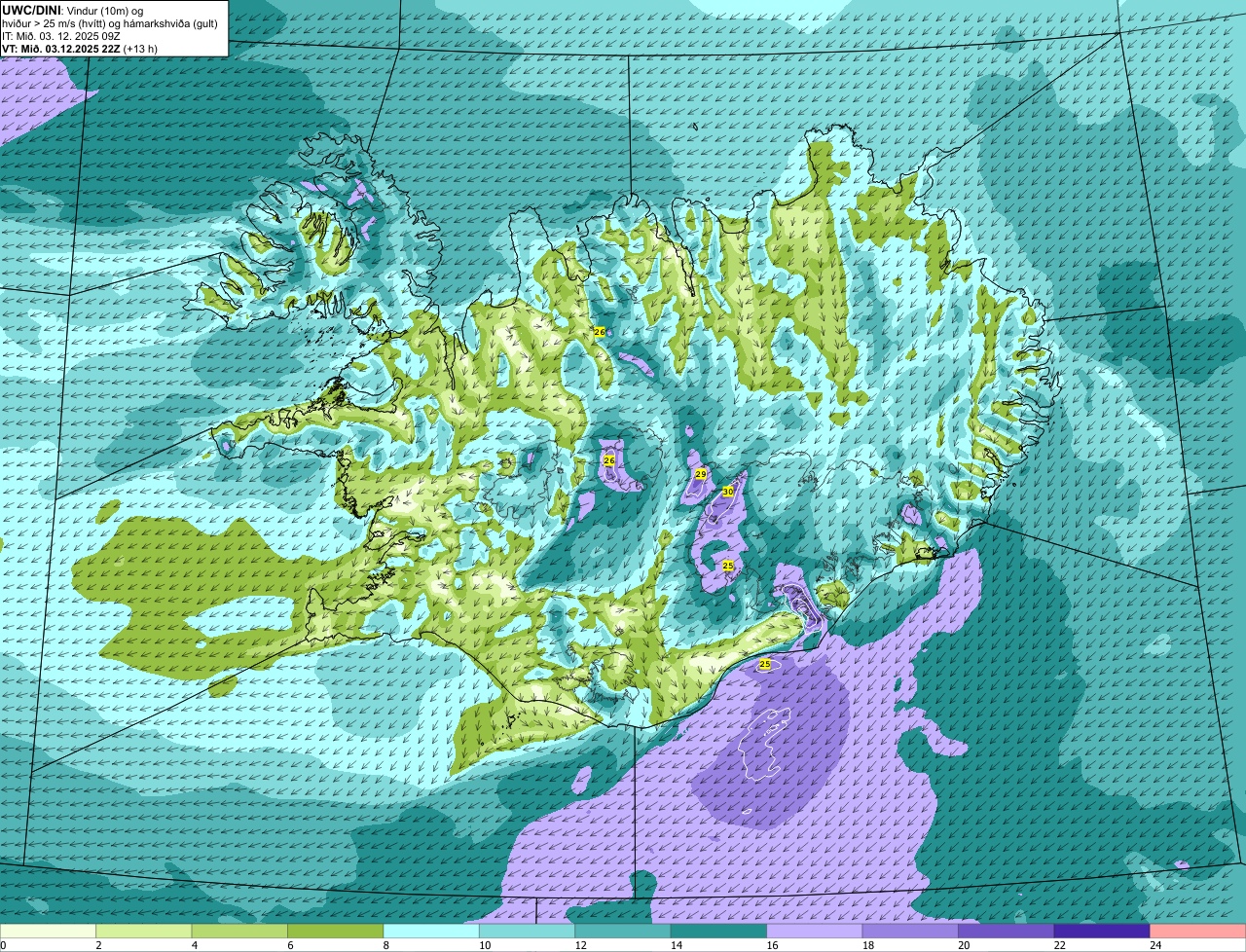Click the '2' tick label on the color scale

(x=98, y=945)
